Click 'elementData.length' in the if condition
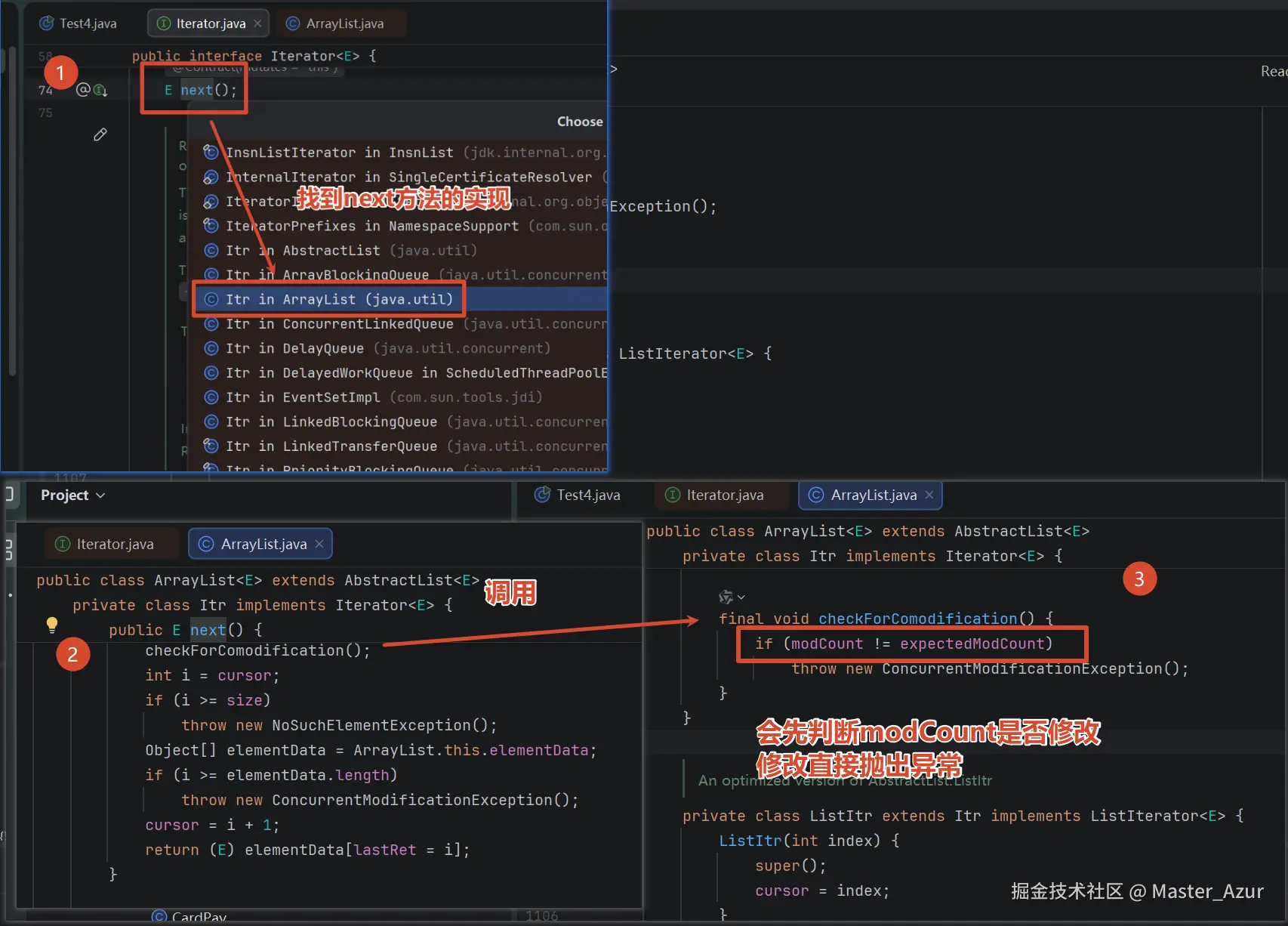The height and width of the screenshot is (926, 1288). (308, 775)
